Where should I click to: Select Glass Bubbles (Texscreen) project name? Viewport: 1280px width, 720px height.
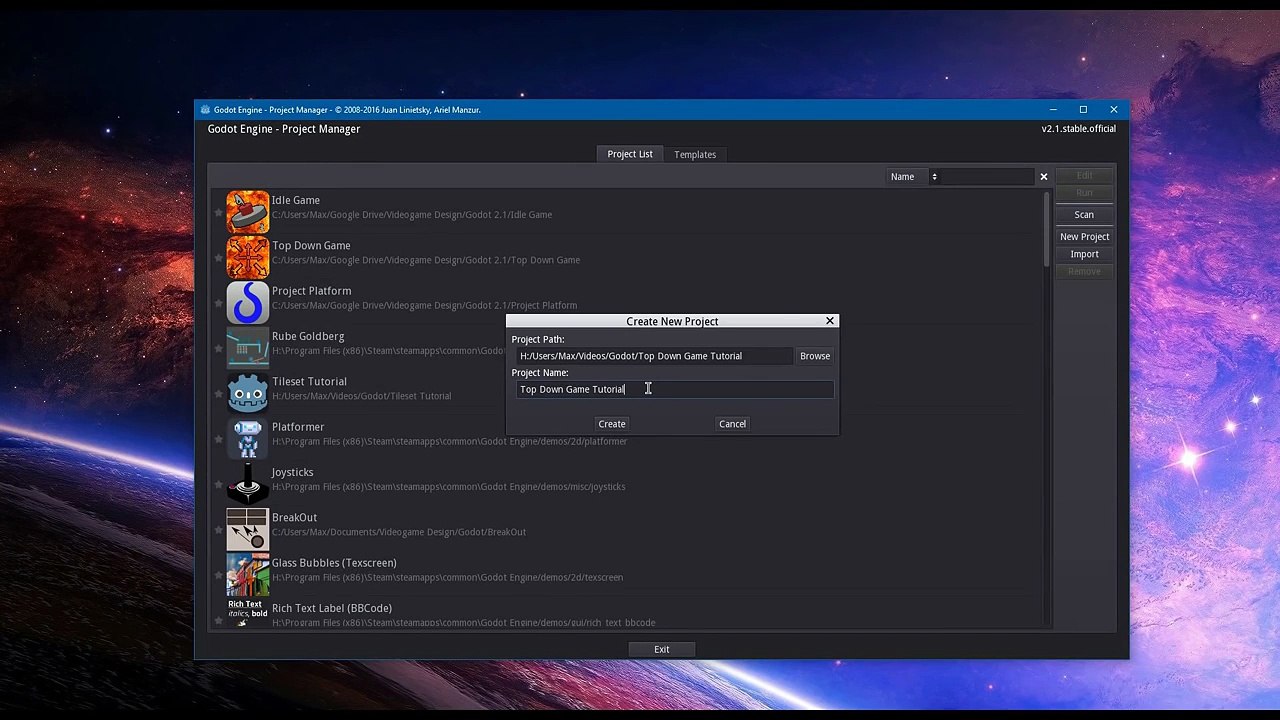[334, 563]
